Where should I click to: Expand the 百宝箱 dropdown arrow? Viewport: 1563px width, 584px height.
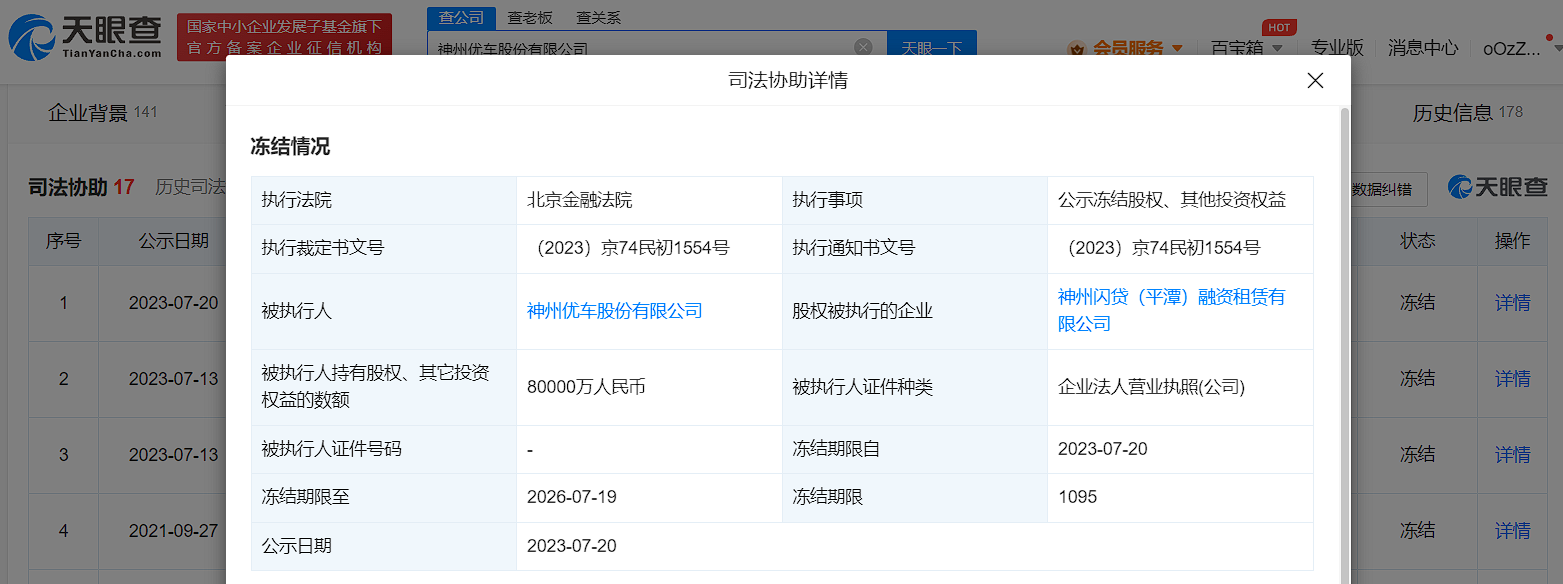pos(1277,48)
